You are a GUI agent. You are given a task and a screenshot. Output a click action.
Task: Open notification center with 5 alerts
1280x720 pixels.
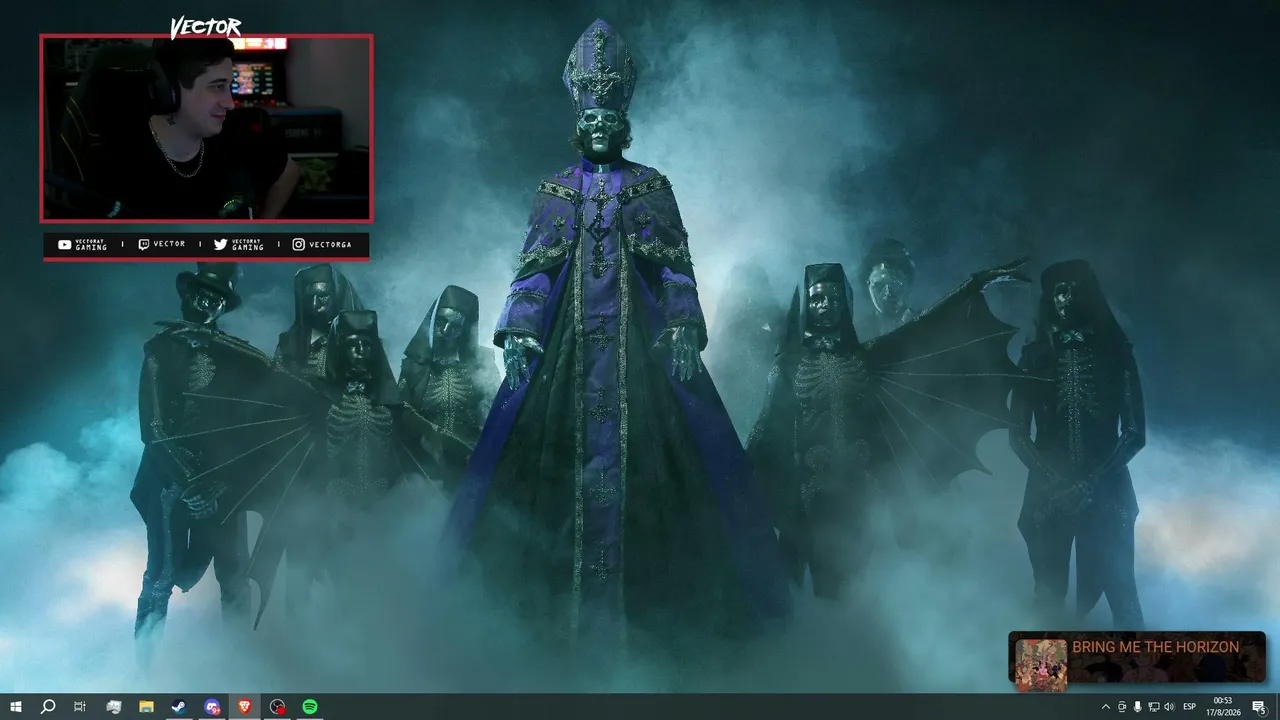pyautogui.click(x=1259, y=707)
